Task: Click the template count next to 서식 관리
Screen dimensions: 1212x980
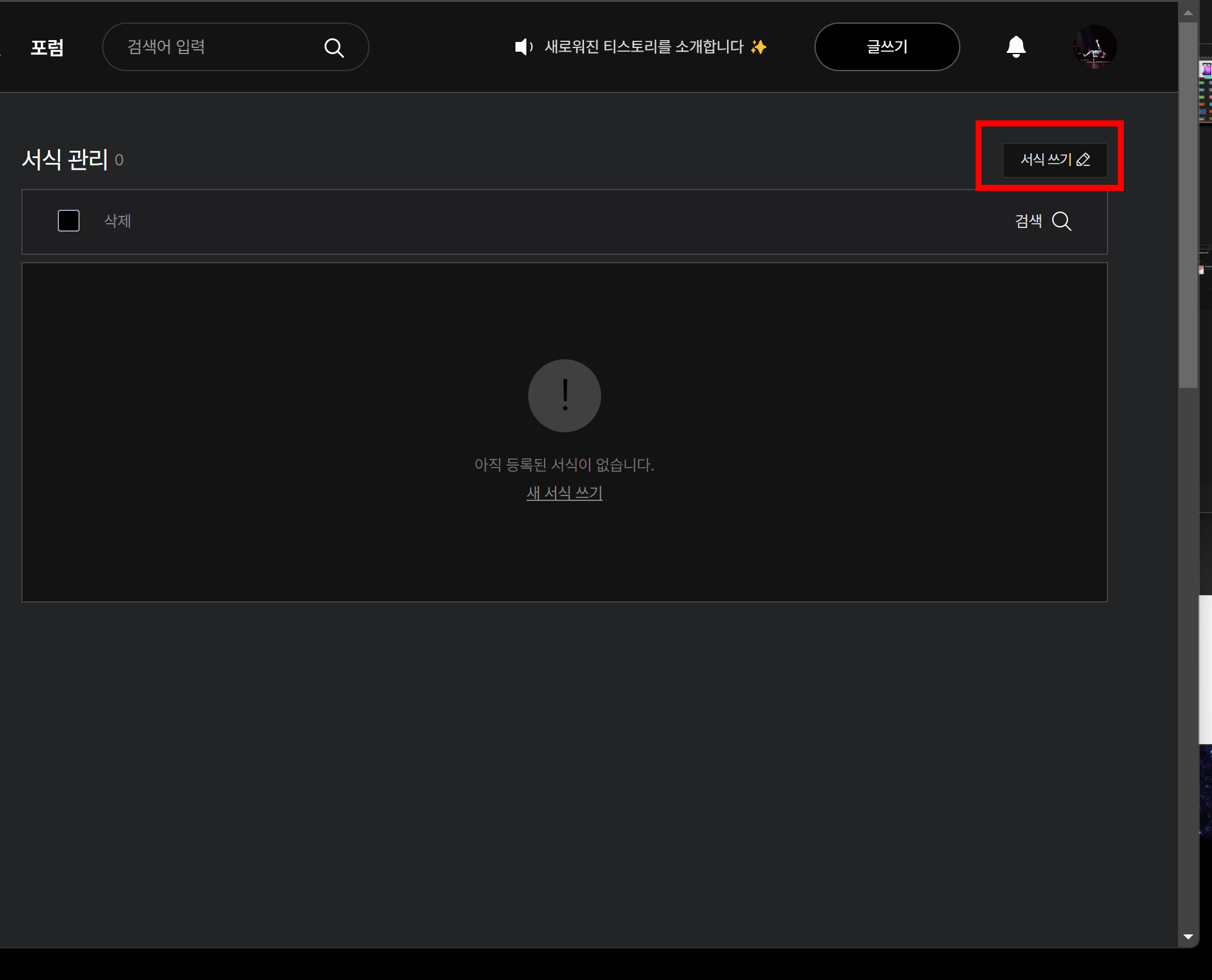Action: tap(119, 160)
